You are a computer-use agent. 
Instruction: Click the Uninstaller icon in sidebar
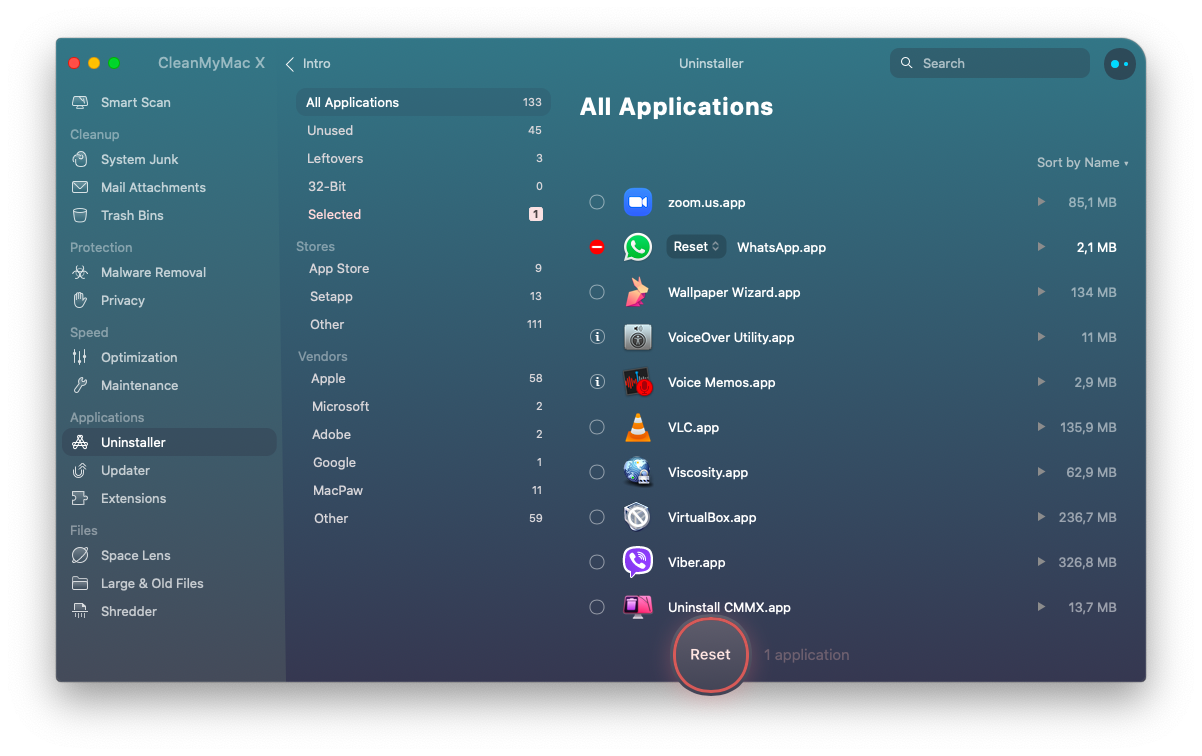[80, 442]
